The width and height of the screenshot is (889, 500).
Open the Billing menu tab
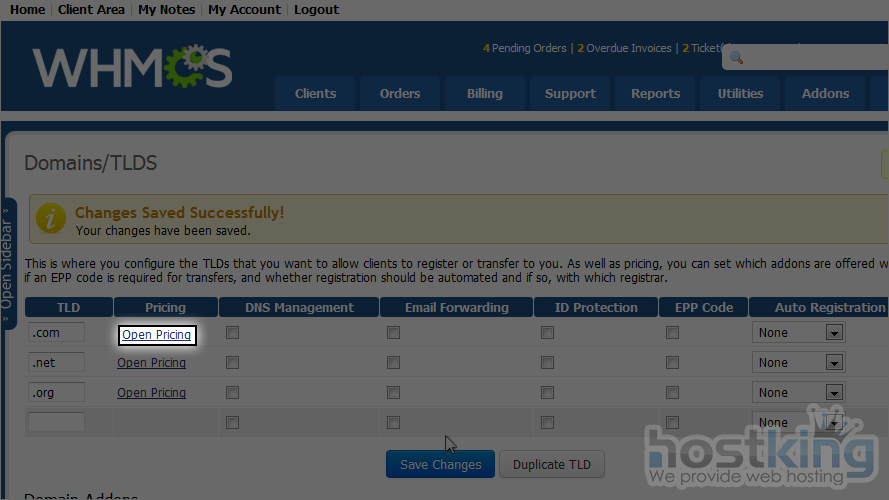[x=484, y=93]
